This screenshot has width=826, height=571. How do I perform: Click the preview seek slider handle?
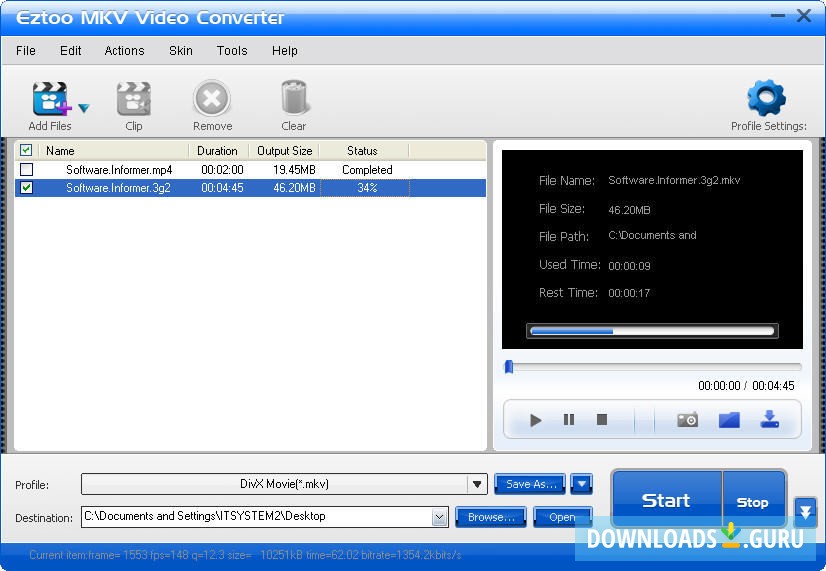coord(509,367)
